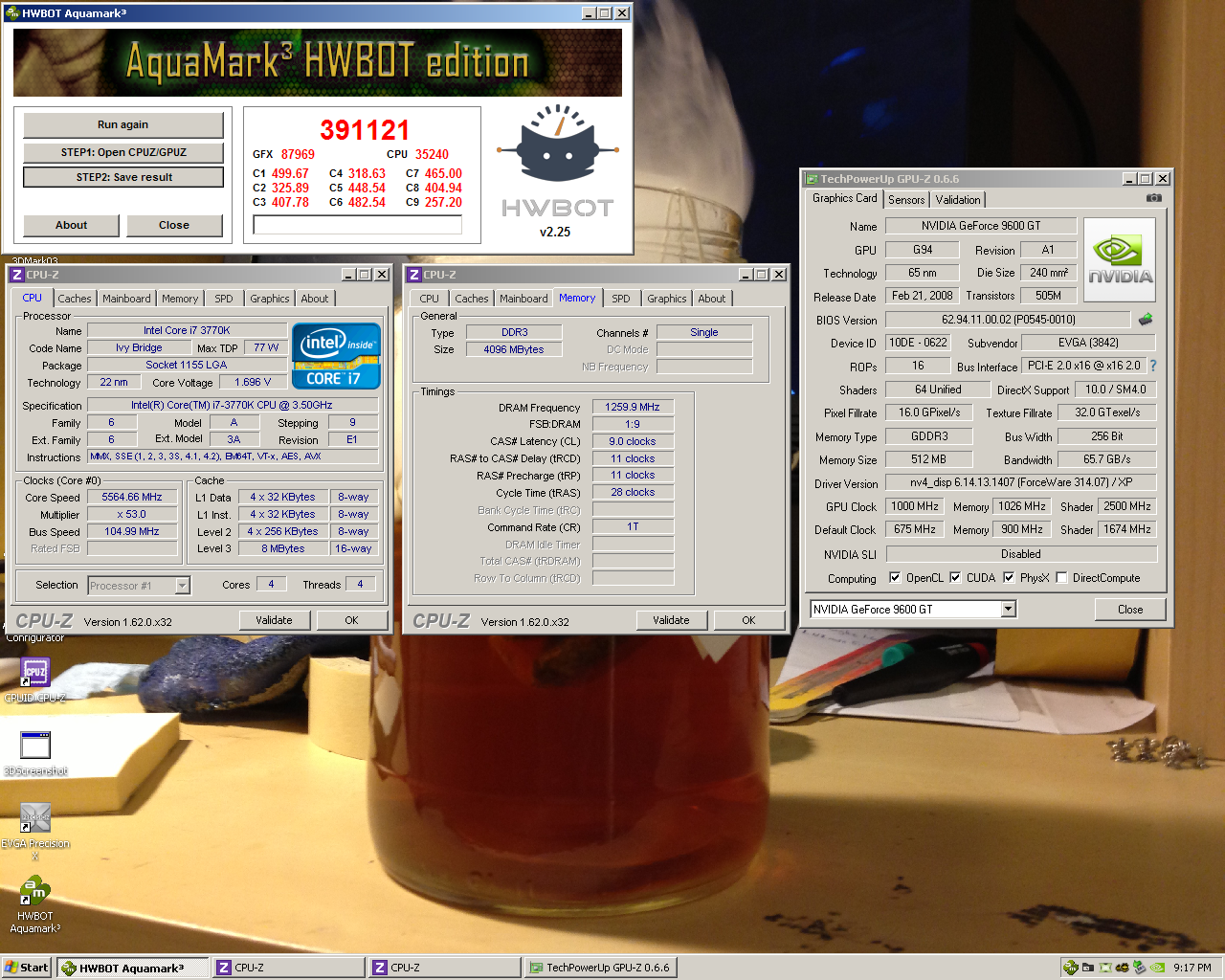Click STEP1: Open CPUZ/GPUZ button
Viewport: 1225px width, 980px height.
(122, 152)
